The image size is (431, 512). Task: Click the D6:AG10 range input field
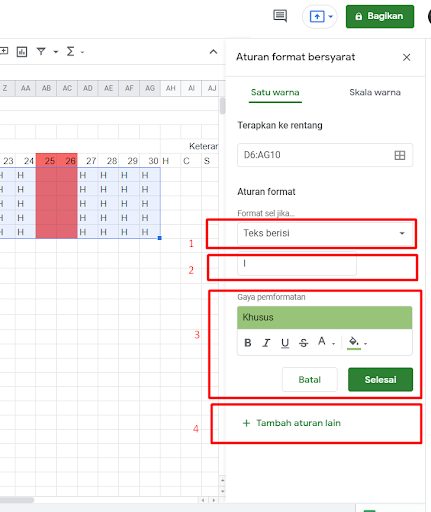[x=325, y=155]
